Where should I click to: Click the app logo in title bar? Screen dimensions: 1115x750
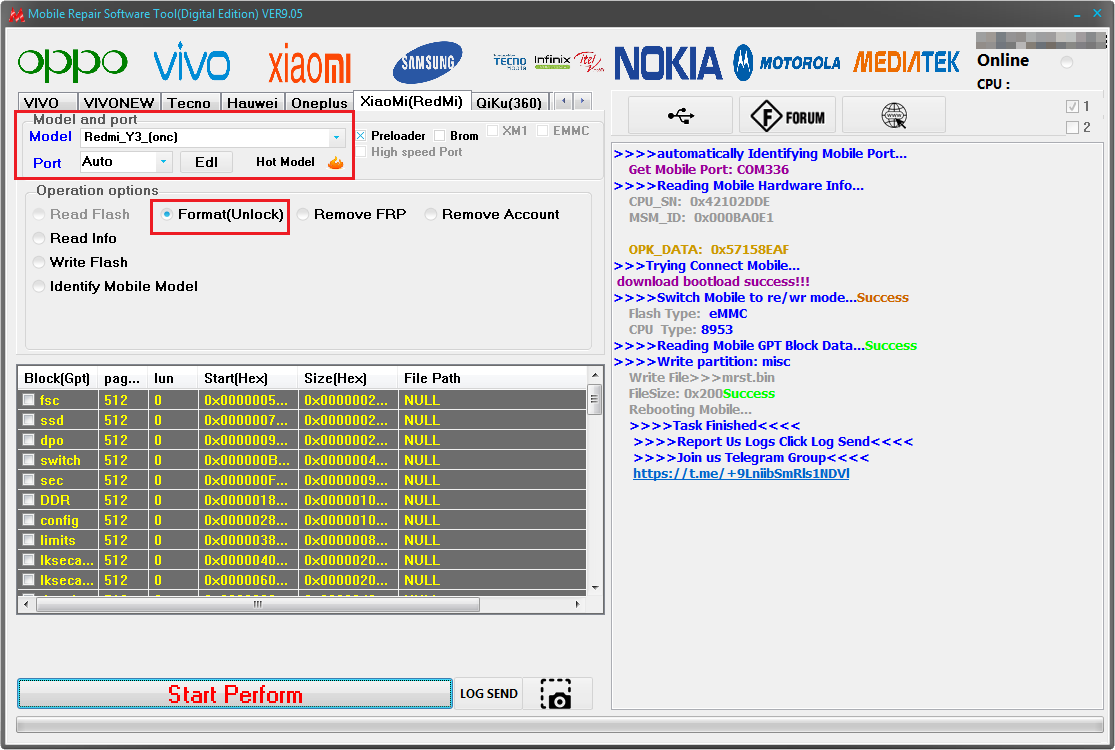pyautogui.click(x=16, y=14)
